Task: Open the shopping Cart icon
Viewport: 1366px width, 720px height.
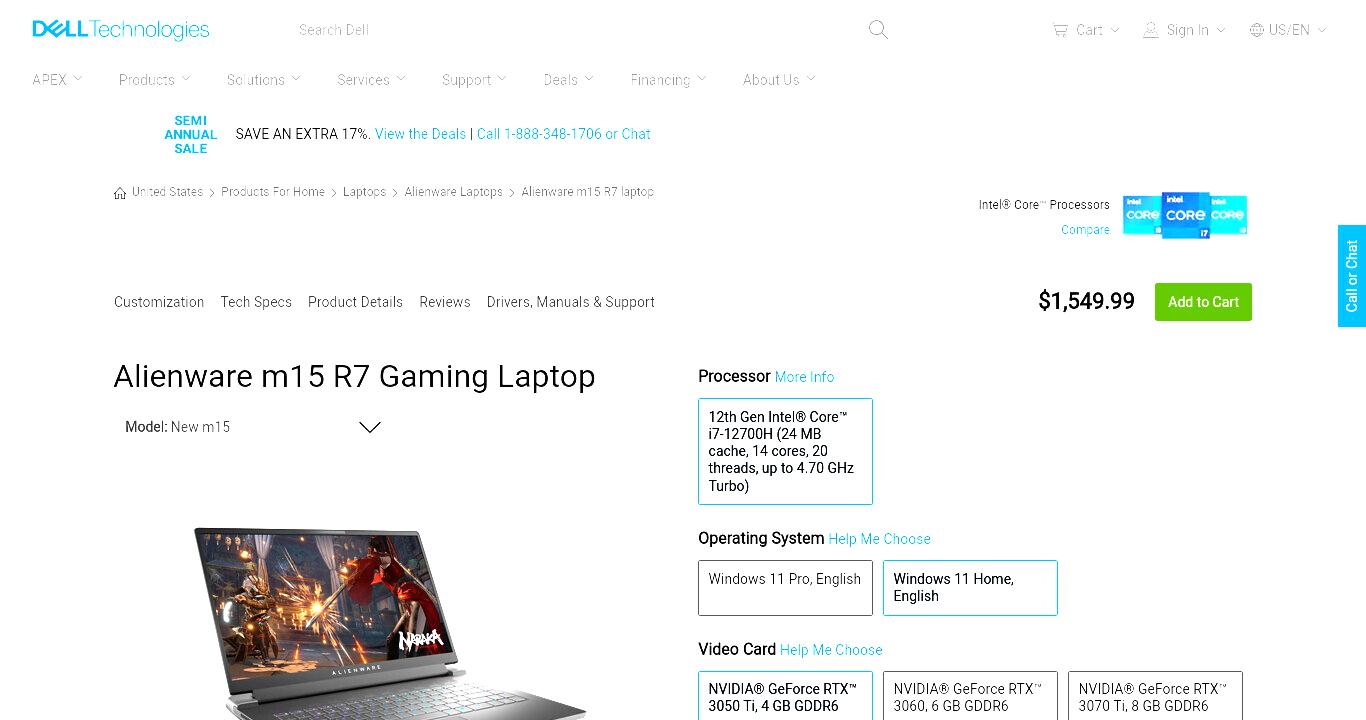Action: pos(1060,30)
